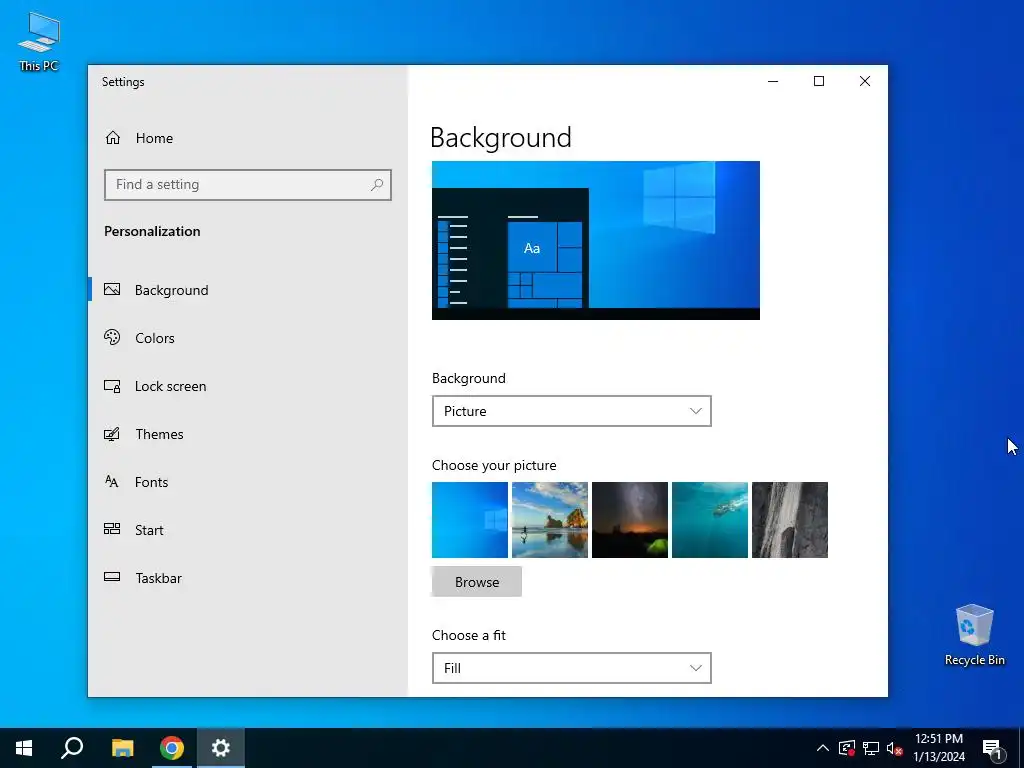The image size is (1024, 768).
Task: Maximize the Settings window
Action: pos(819,81)
